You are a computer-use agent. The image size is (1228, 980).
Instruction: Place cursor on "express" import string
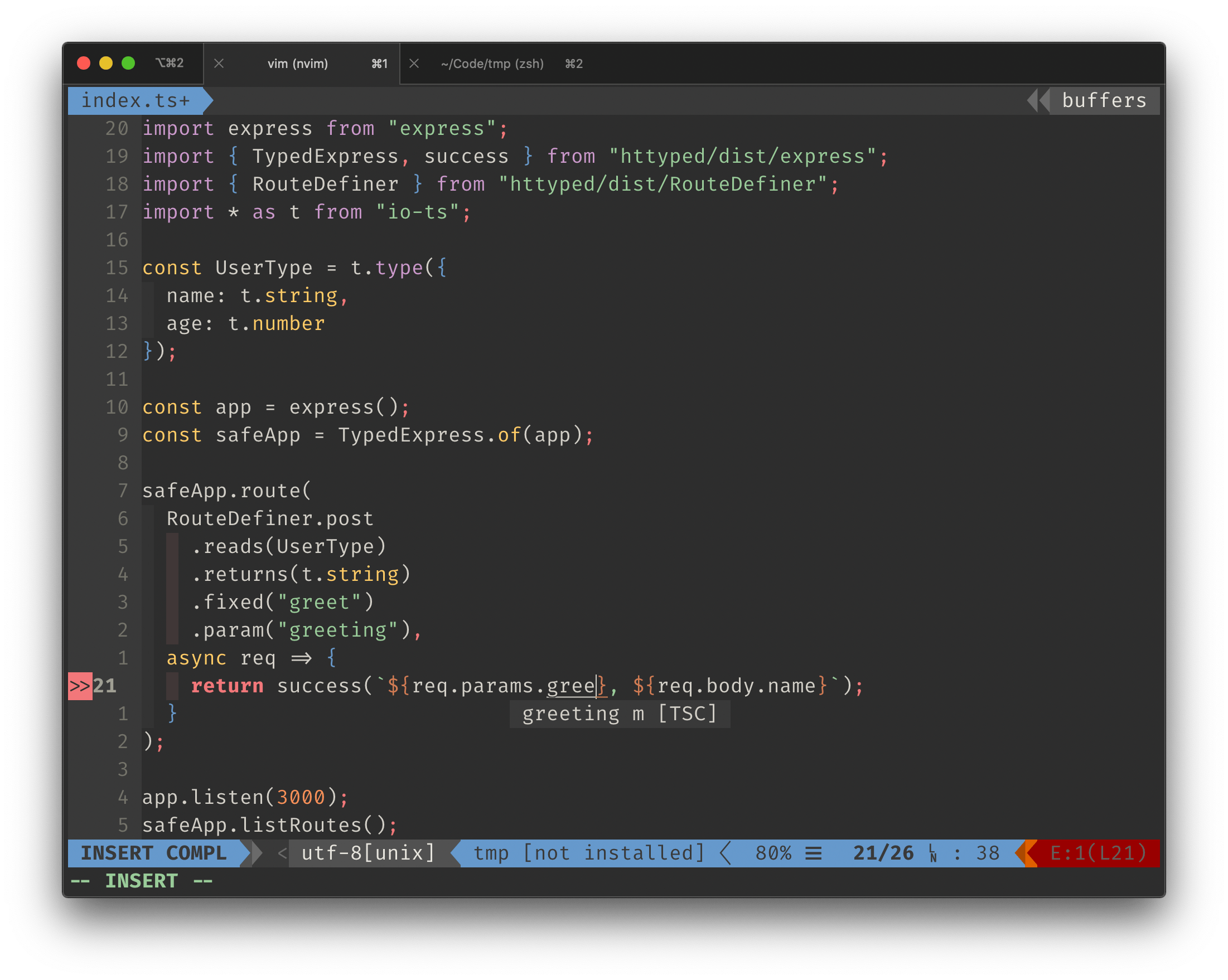pos(442,129)
